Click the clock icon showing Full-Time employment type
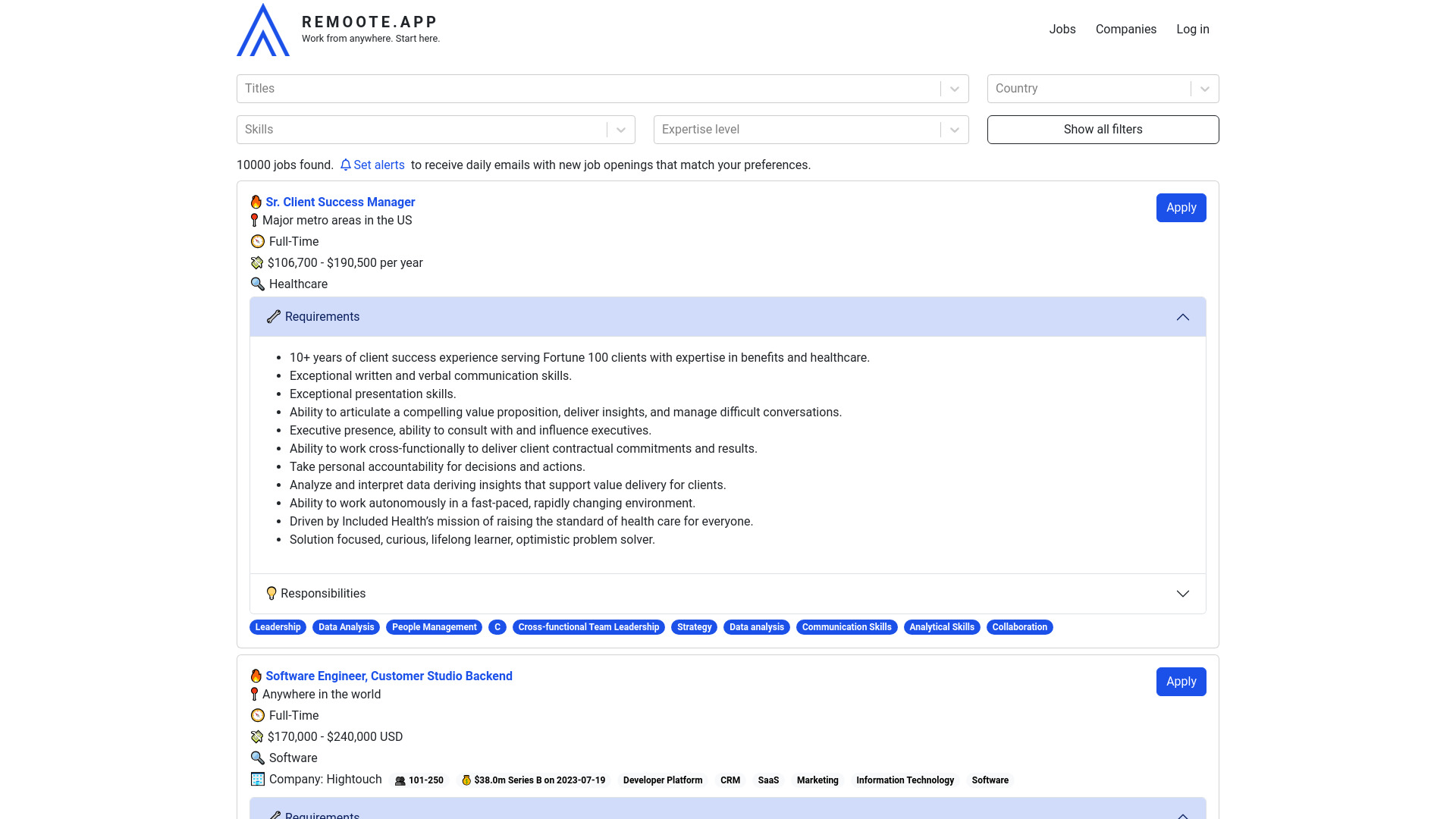 pyautogui.click(x=258, y=241)
